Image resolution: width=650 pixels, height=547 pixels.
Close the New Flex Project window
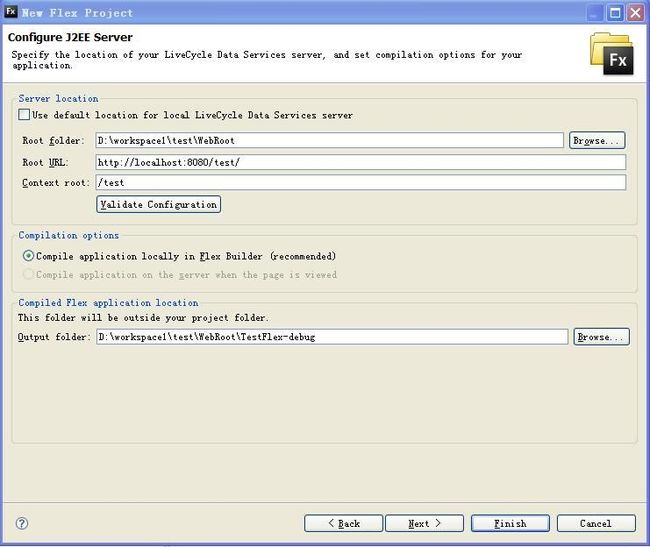point(635,13)
